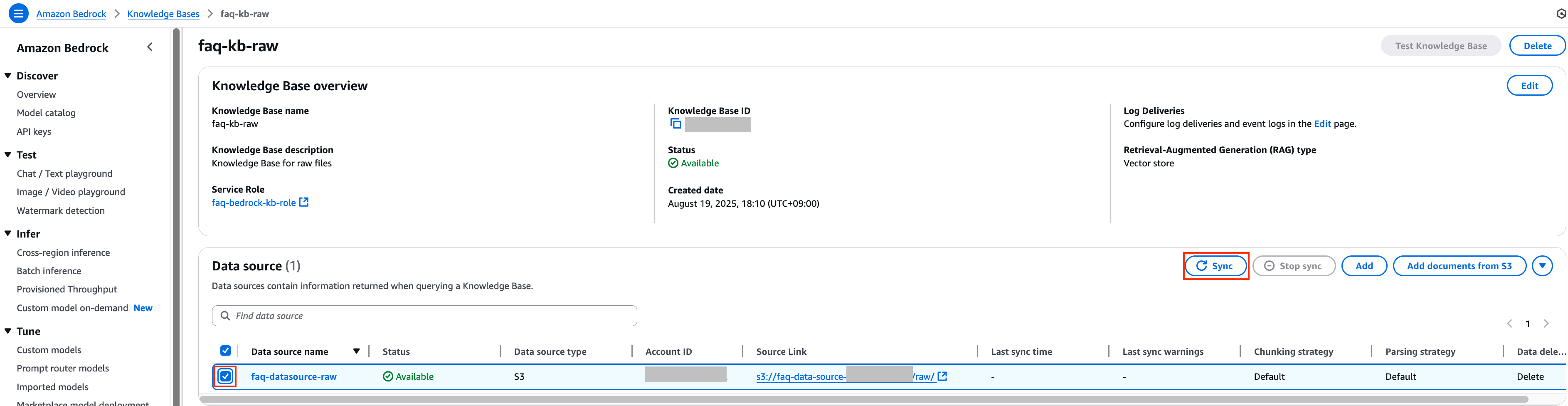The image size is (1568, 406).
Task: Sort by Data source name column
Action: pos(357,351)
